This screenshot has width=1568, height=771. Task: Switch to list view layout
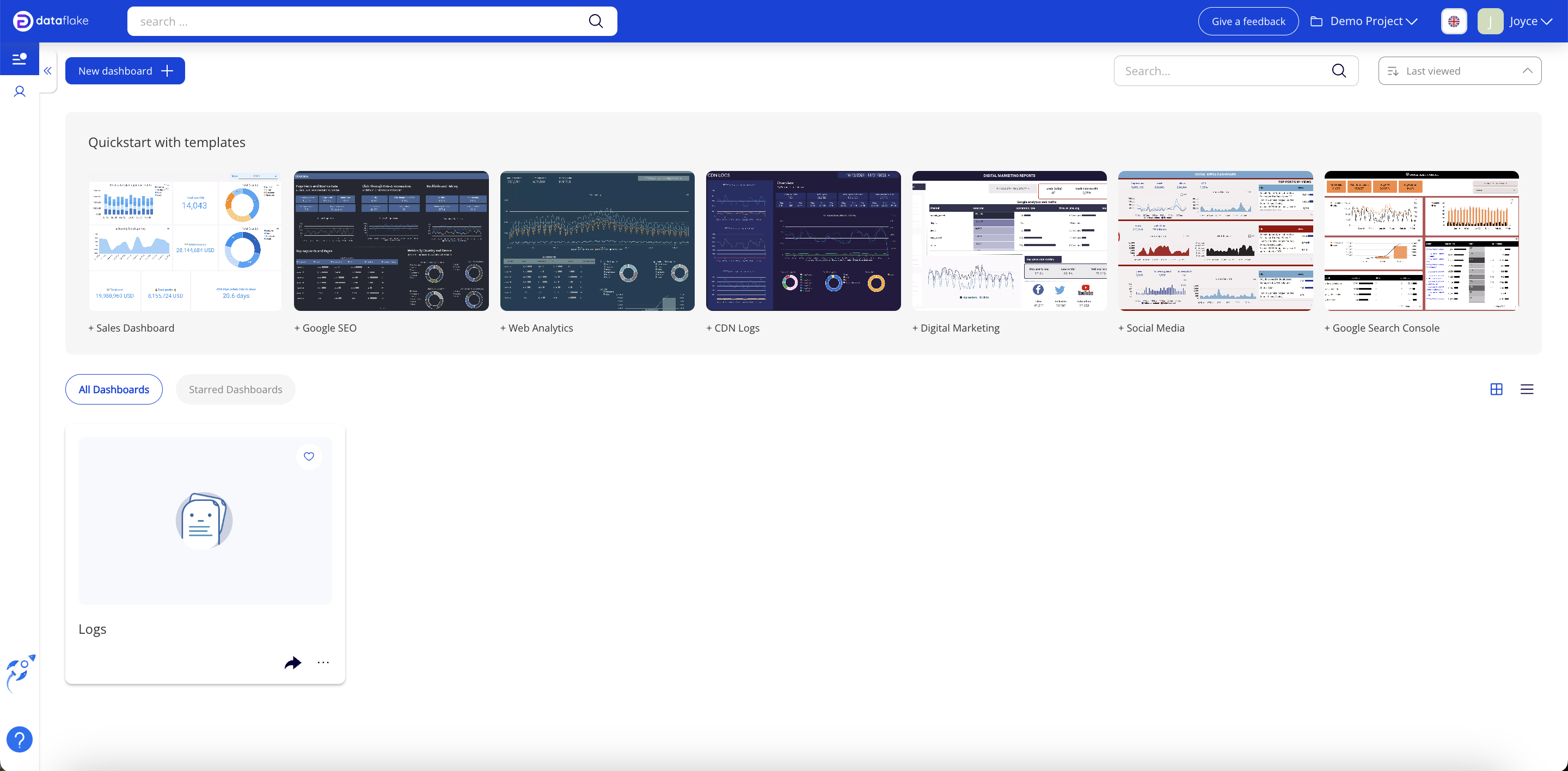coord(1527,389)
